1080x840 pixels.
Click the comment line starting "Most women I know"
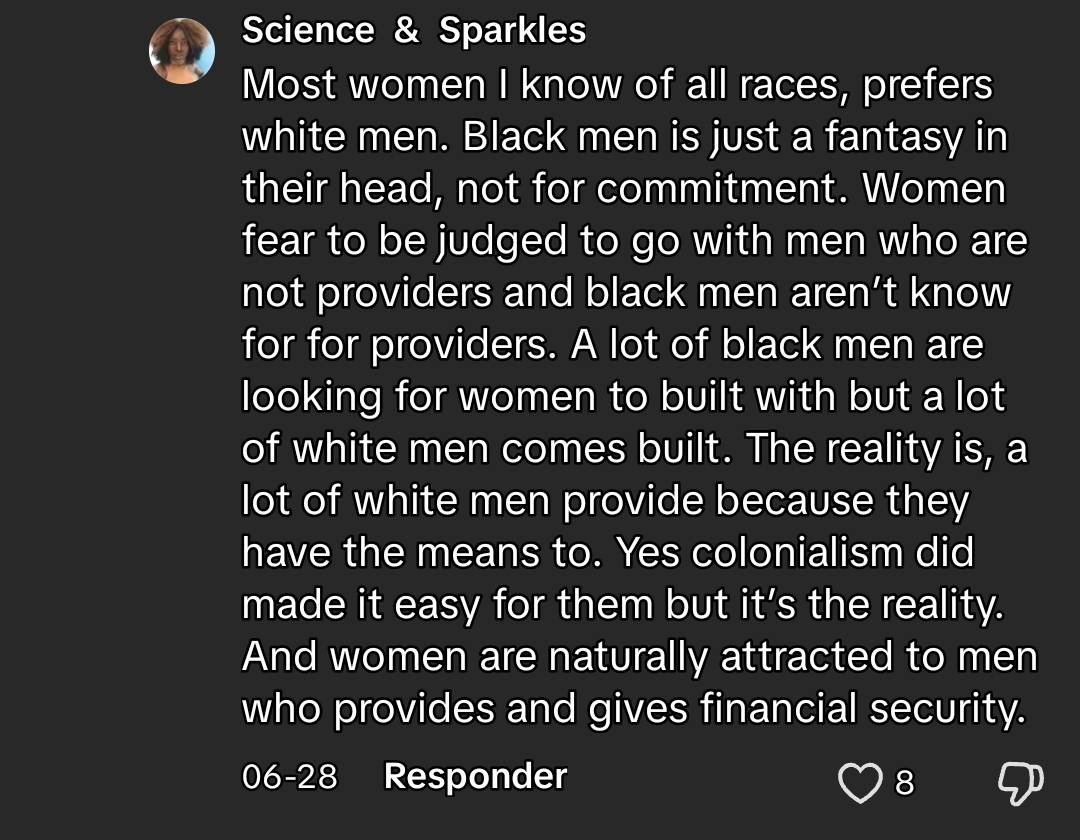pyautogui.click(x=617, y=85)
